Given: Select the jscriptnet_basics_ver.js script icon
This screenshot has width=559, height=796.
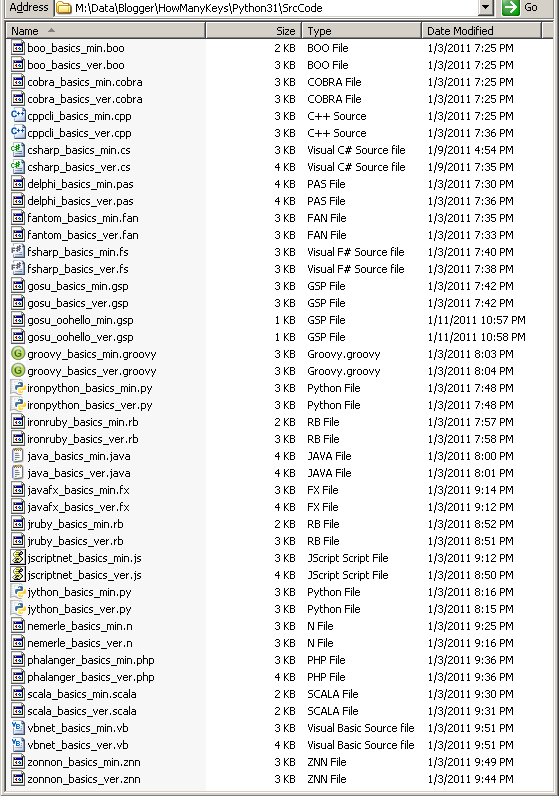Looking at the screenshot, I should pos(18,575).
